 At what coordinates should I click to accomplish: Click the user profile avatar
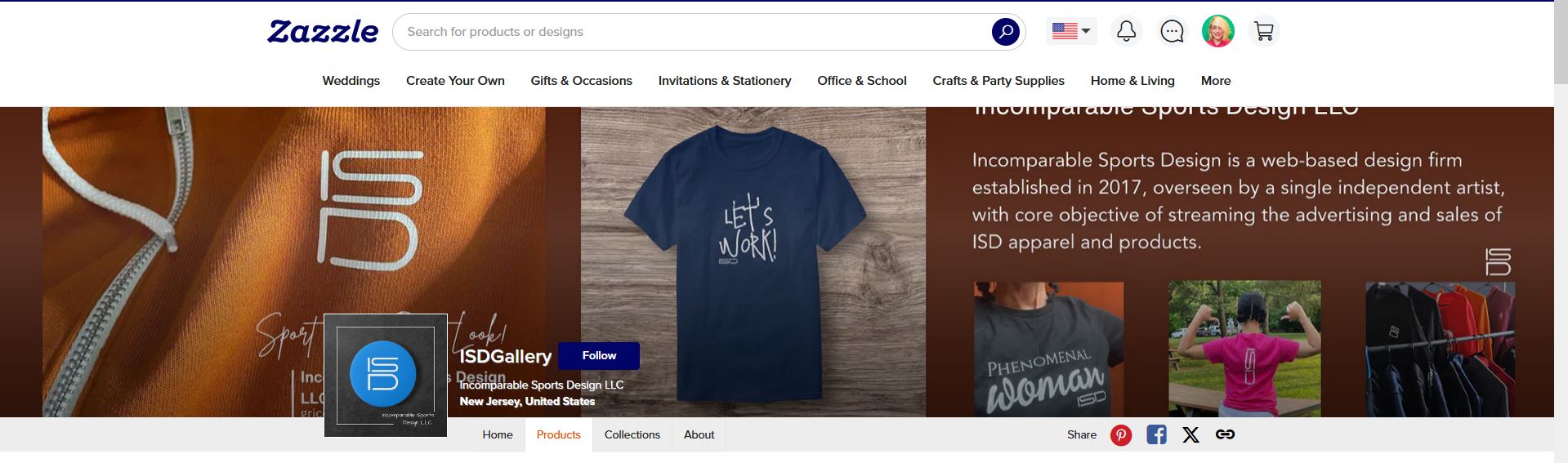(x=1217, y=32)
